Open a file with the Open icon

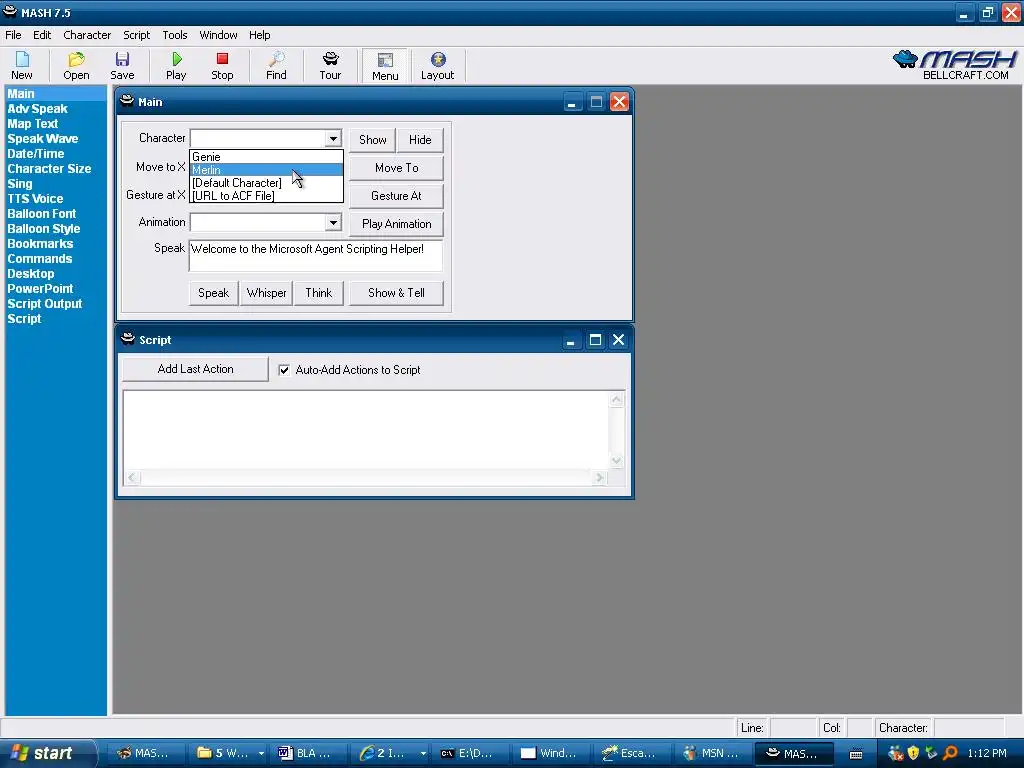[x=76, y=66]
